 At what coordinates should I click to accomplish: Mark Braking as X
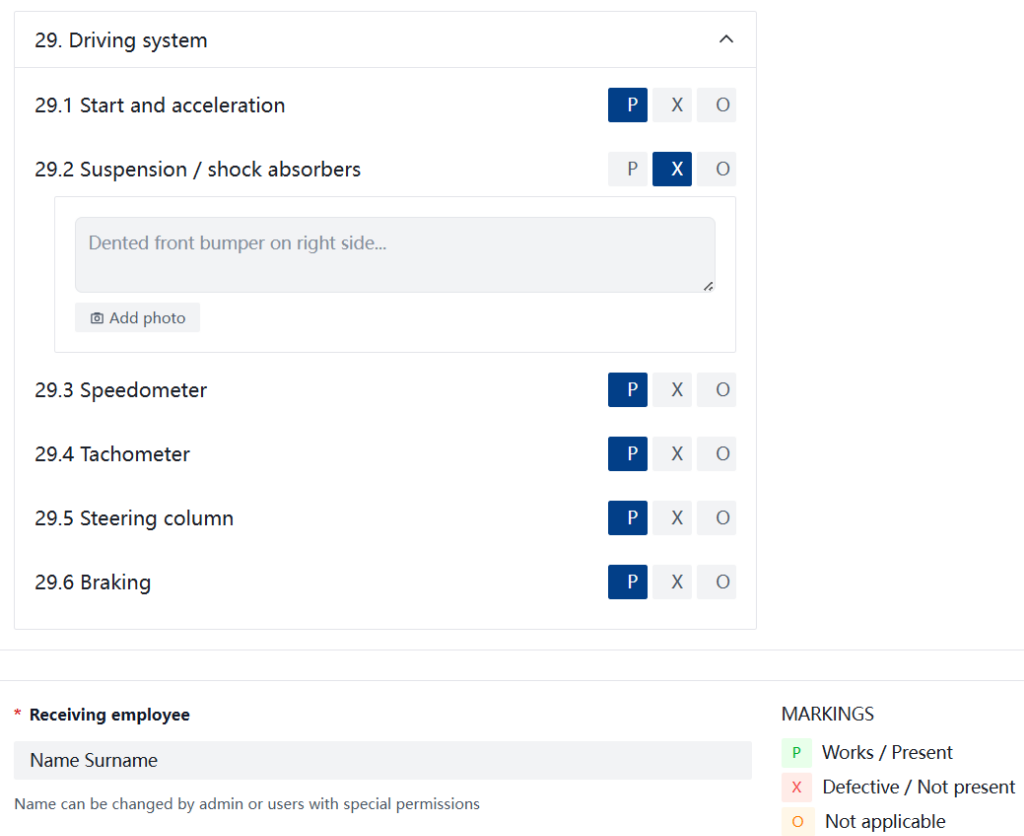(x=672, y=581)
